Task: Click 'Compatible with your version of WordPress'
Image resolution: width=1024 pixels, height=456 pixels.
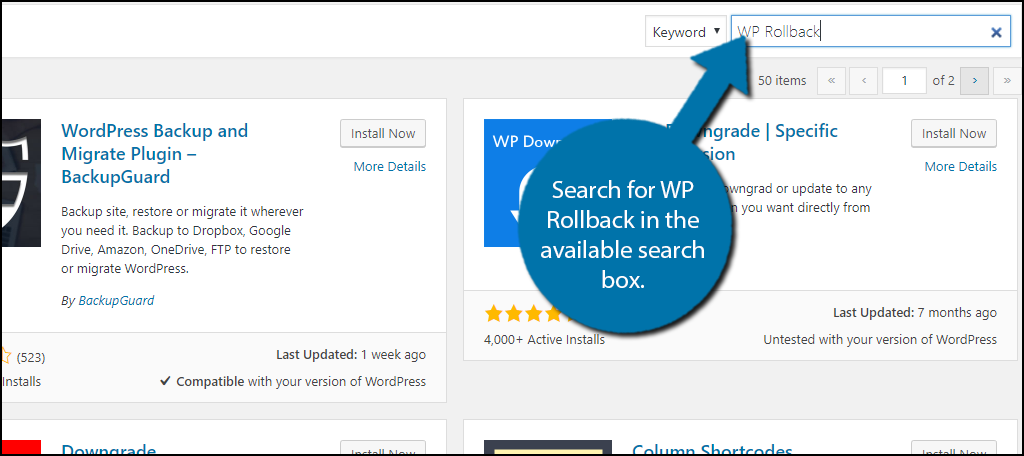Action: [293, 382]
